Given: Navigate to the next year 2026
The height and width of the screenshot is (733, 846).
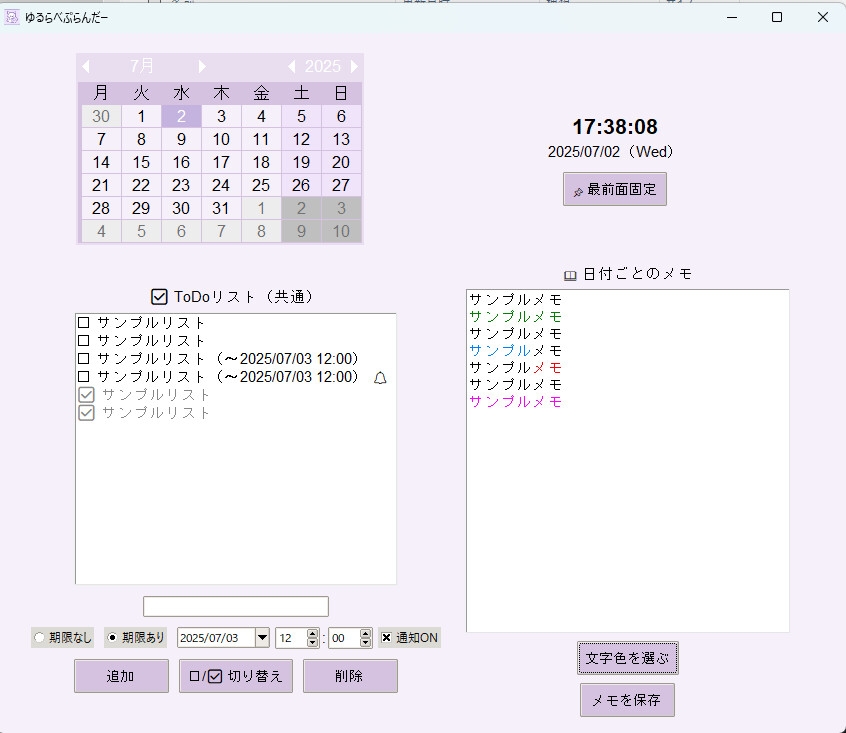Looking at the screenshot, I should (354, 66).
